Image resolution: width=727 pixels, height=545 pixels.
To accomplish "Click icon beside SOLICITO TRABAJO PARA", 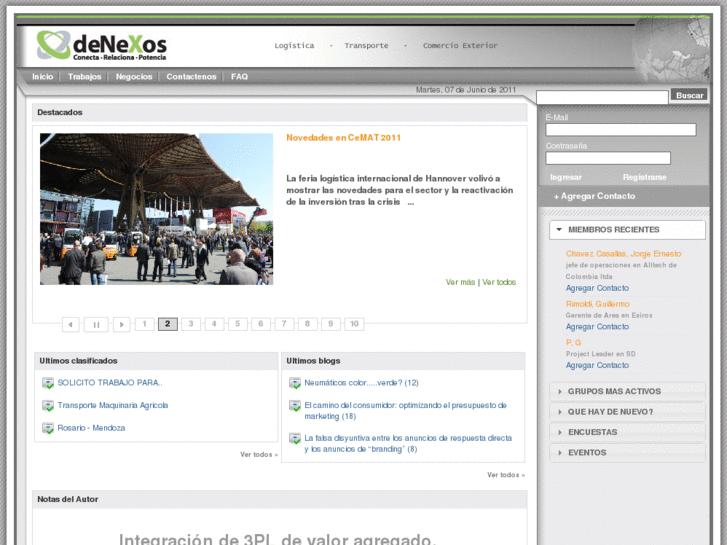I will (x=48, y=383).
